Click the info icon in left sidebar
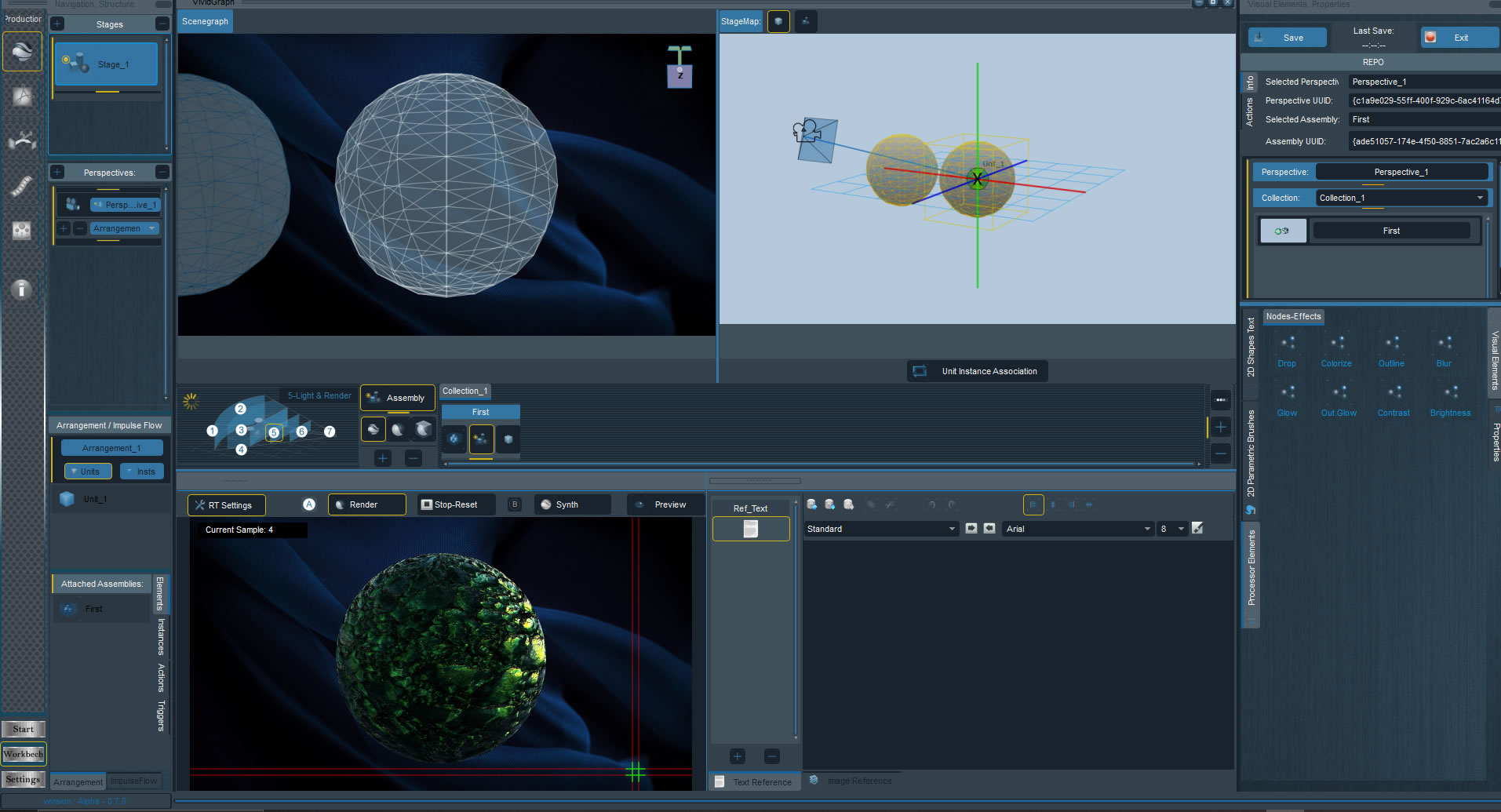 pyautogui.click(x=21, y=289)
